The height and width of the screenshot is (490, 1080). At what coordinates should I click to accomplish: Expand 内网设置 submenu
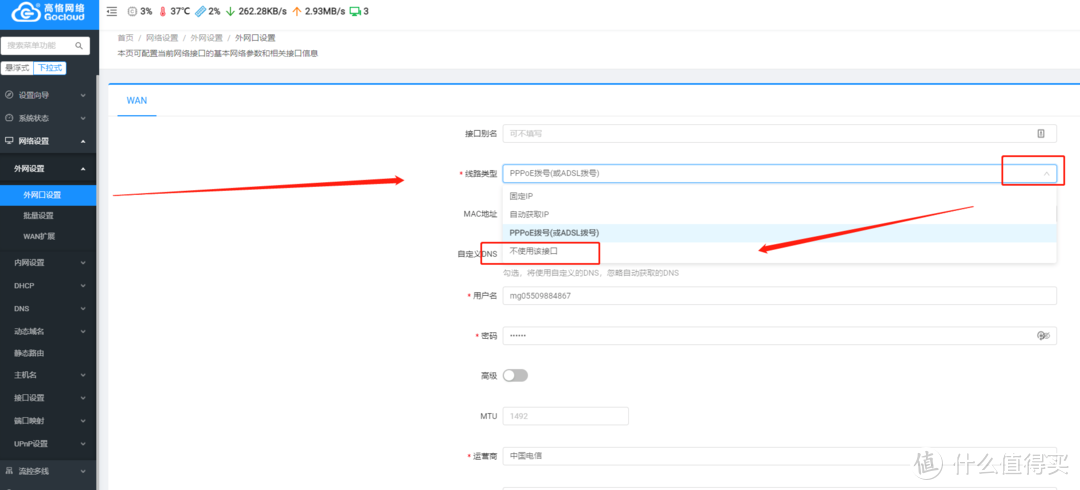[49, 263]
